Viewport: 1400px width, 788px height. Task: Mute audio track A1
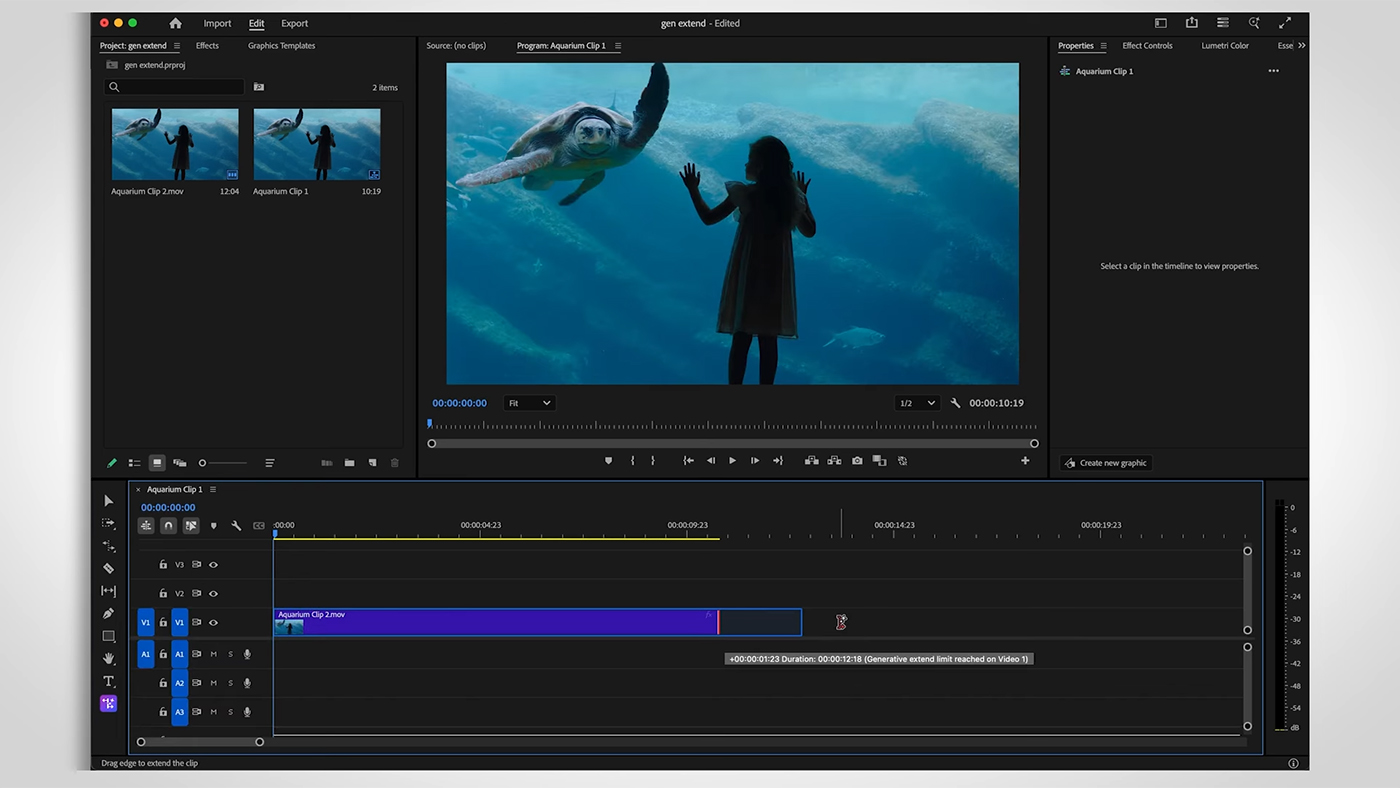[213, 654]
